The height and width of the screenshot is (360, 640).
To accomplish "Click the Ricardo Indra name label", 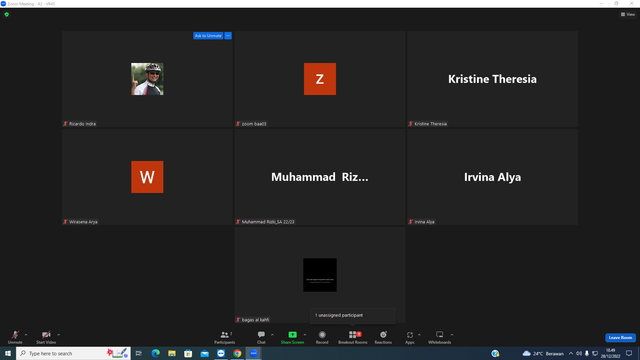I will point(82,124).
